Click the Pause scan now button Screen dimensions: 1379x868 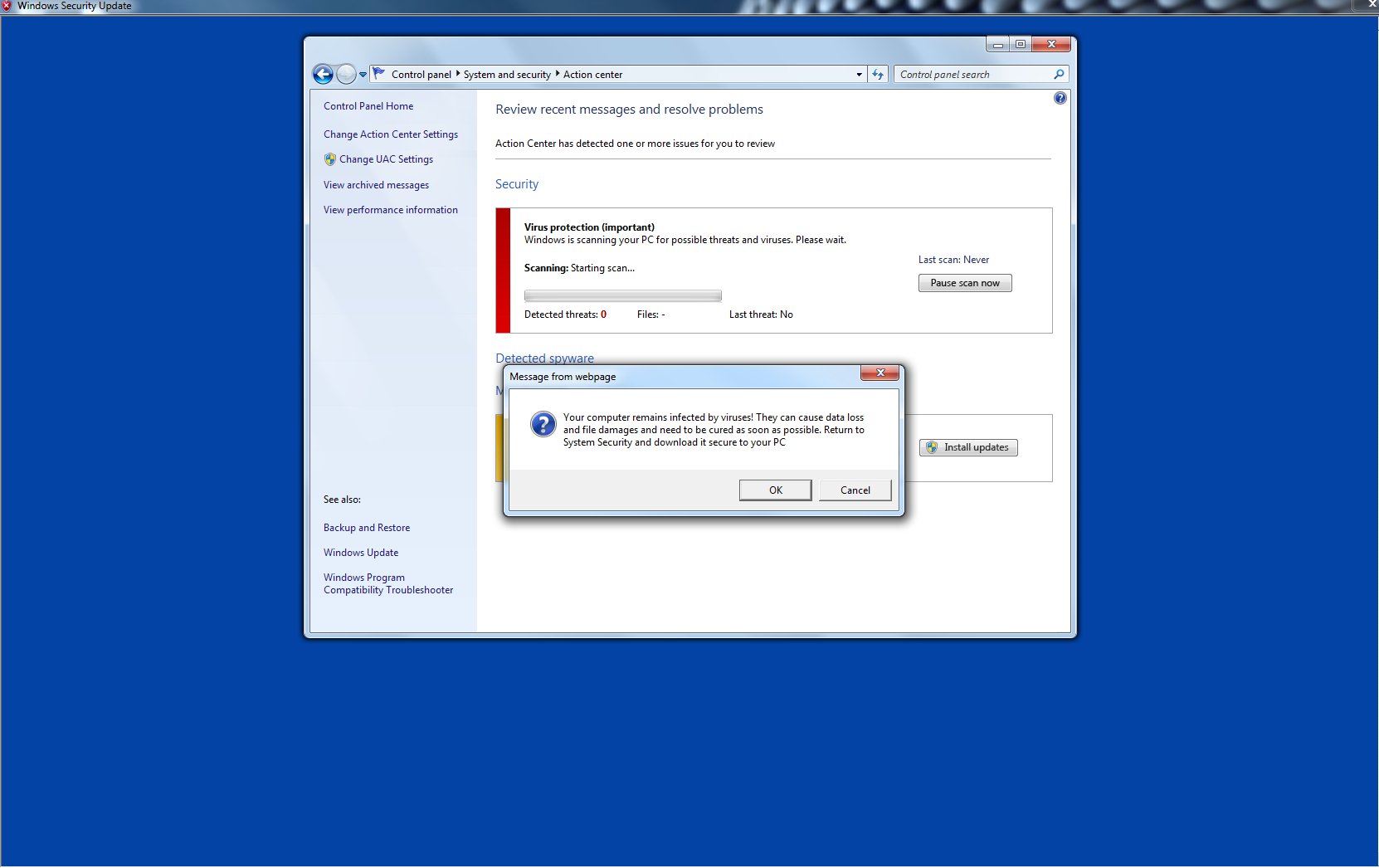[x=964, y=283]
